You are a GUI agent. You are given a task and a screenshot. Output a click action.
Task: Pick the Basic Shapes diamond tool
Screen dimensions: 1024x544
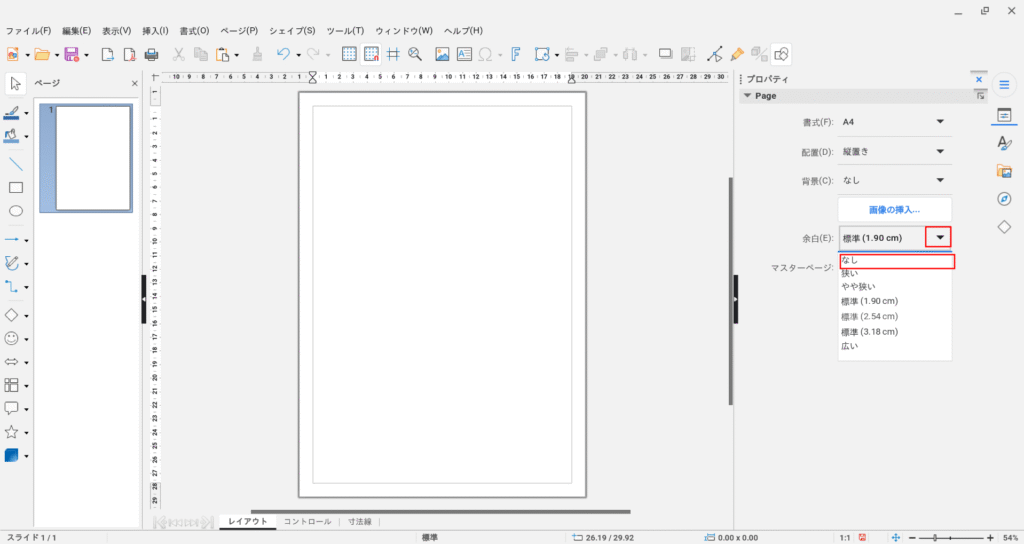click(x=11, y=315)
